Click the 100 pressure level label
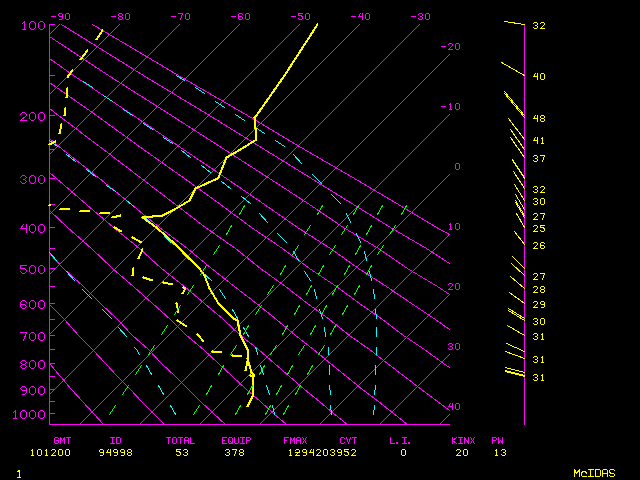The image size is (640, 480). pyautogui.click(x=33, y=25)
